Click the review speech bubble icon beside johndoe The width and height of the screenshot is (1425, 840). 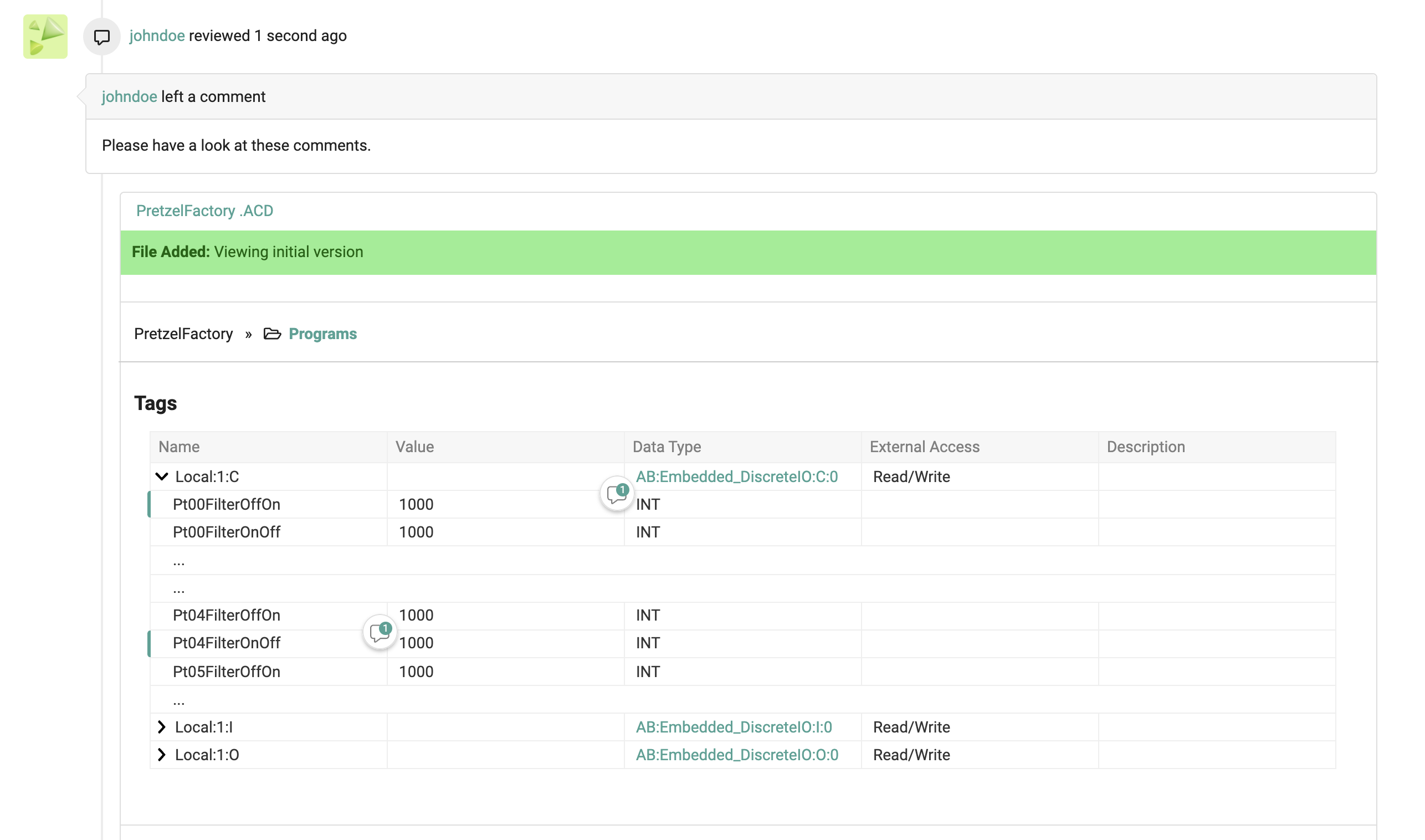(x=101, y=37)
